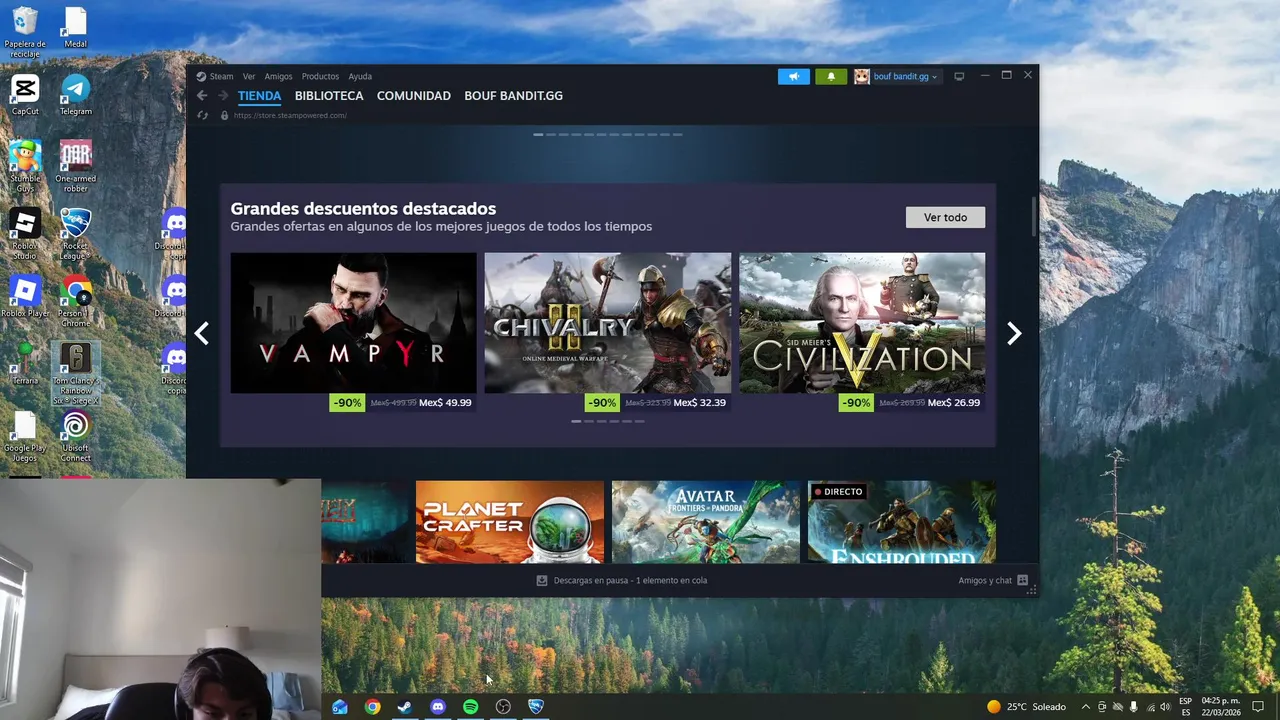Open the Vampyr game card
The width and height of the screenshot is (1280, 720).
353,323
